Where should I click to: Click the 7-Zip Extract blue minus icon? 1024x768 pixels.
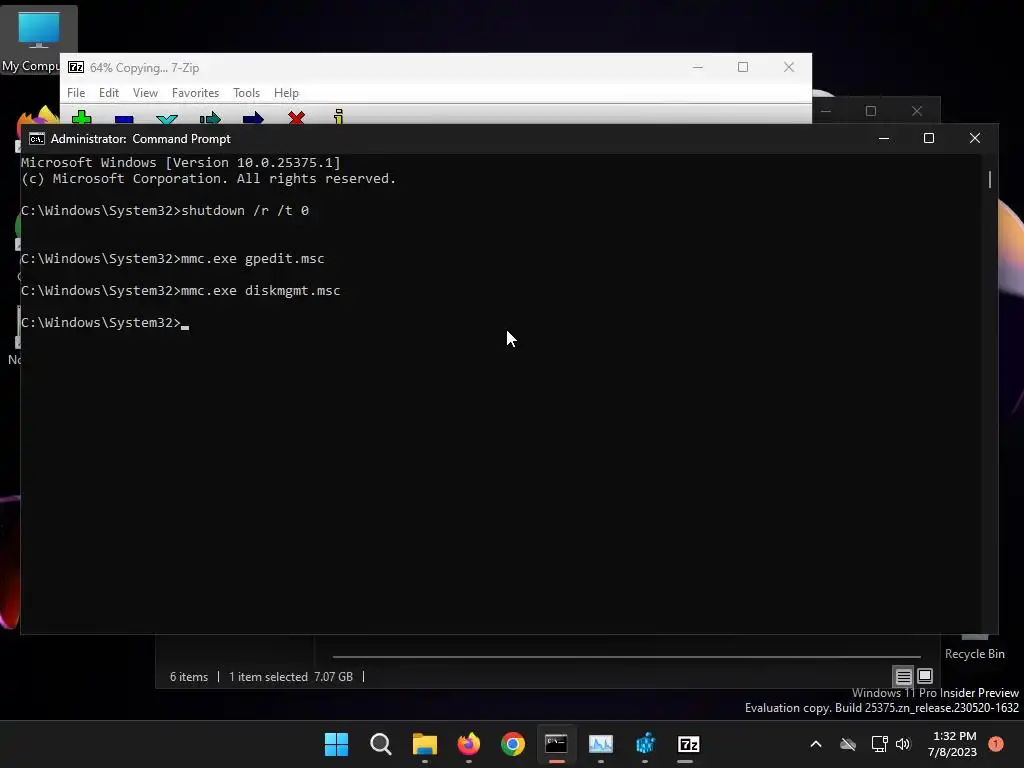[x=124, y=119]
